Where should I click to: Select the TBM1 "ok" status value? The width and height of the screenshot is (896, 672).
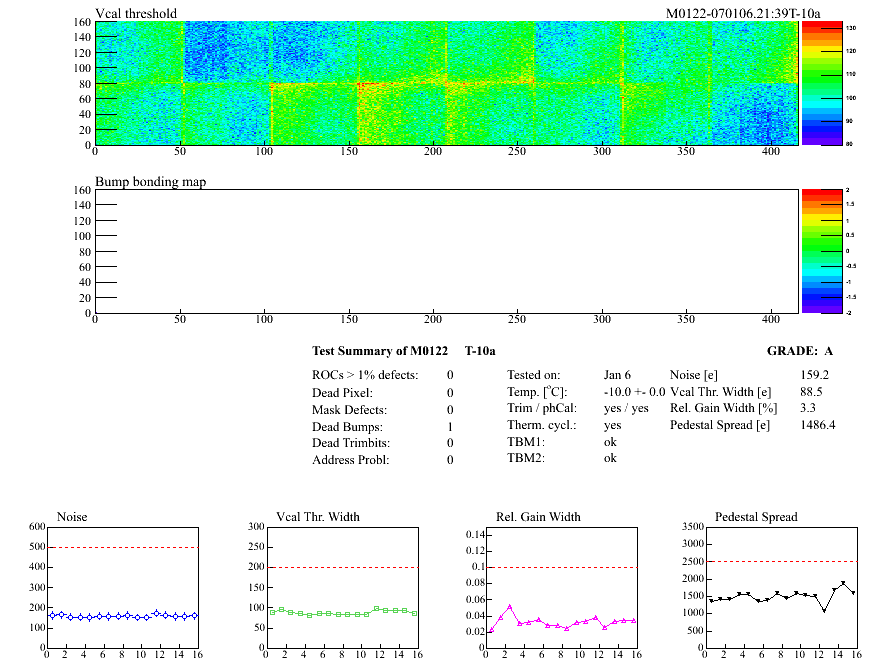tap(610, 441)
